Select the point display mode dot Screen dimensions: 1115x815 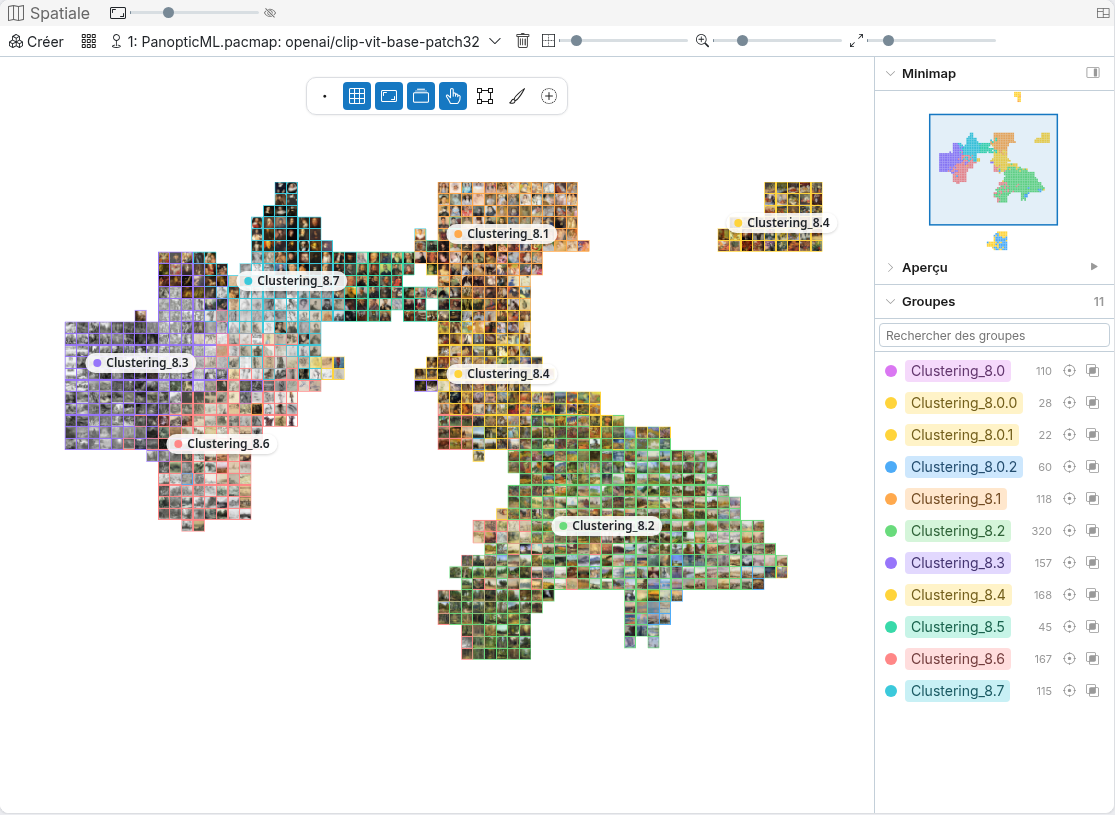click(x=325, y=96)
